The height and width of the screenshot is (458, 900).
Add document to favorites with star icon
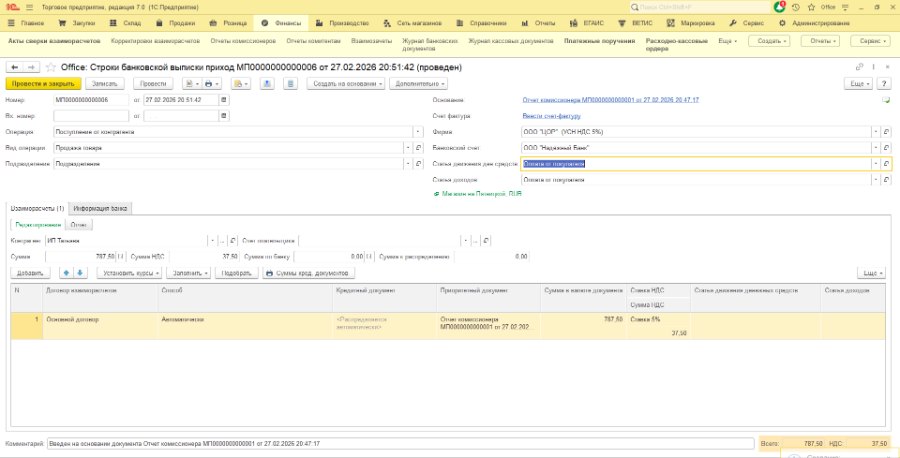[x=50, y=67]
